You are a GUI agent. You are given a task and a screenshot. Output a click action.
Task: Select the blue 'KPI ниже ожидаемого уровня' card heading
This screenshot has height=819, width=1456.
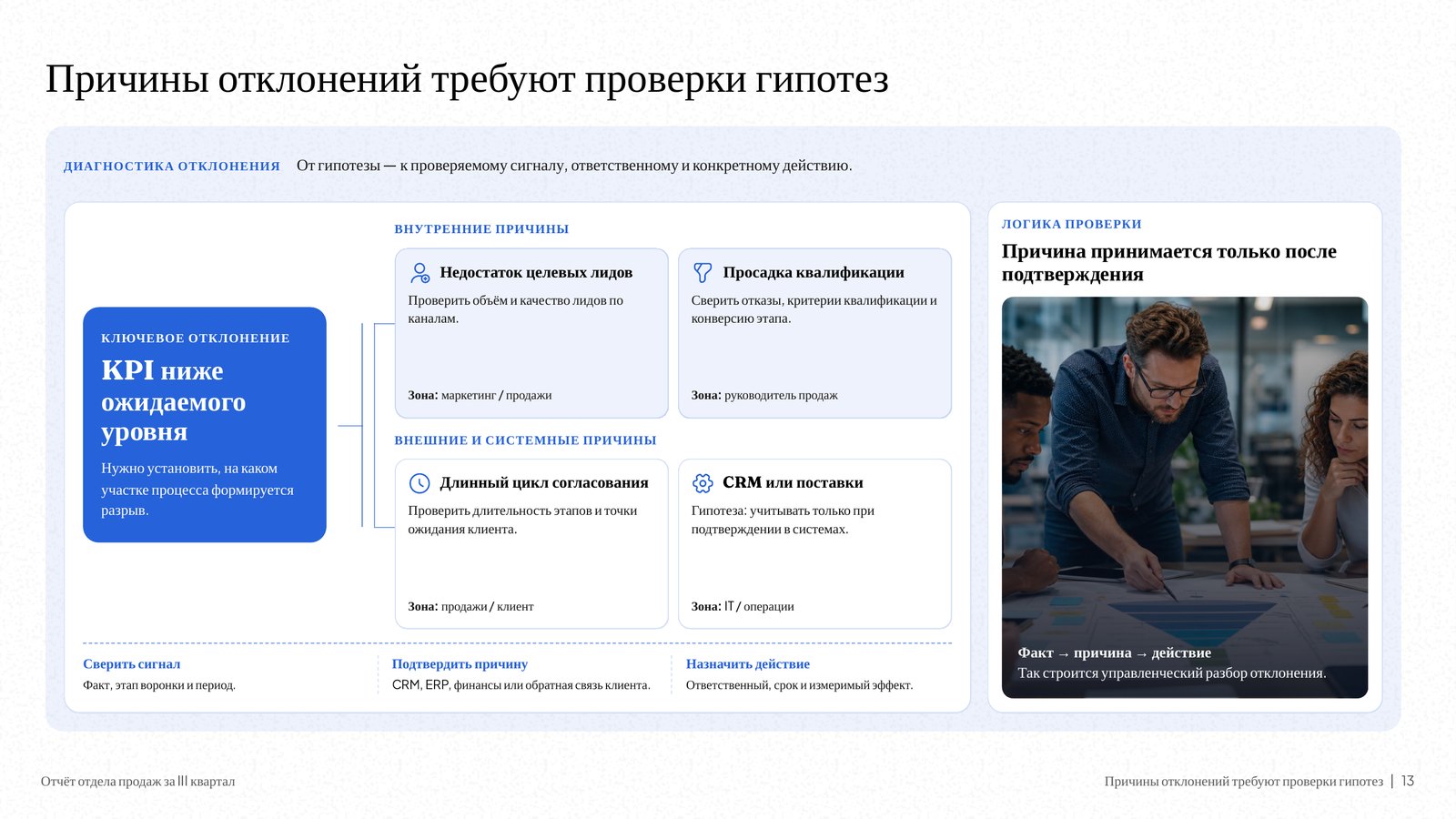pyautogui.click(x=174, y=401)
